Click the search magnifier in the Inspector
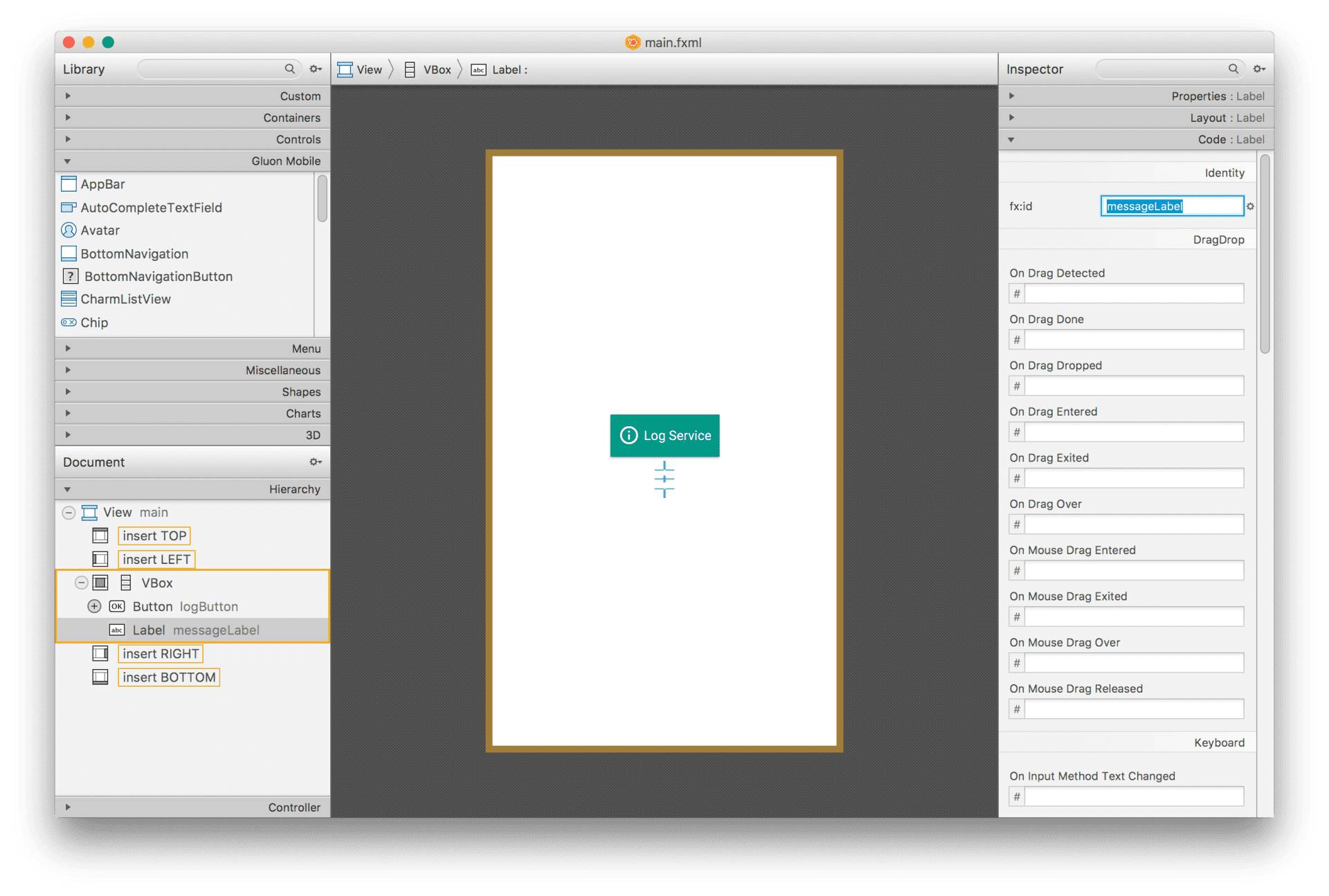Image resolution: width=1329 pixels, height=896 pixels. tap(1233, 68)
